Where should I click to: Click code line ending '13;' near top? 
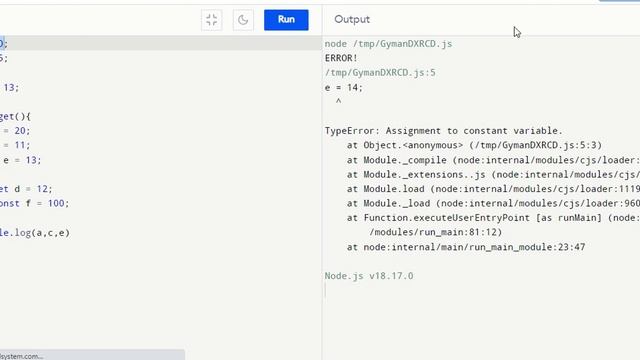[10, 87]
